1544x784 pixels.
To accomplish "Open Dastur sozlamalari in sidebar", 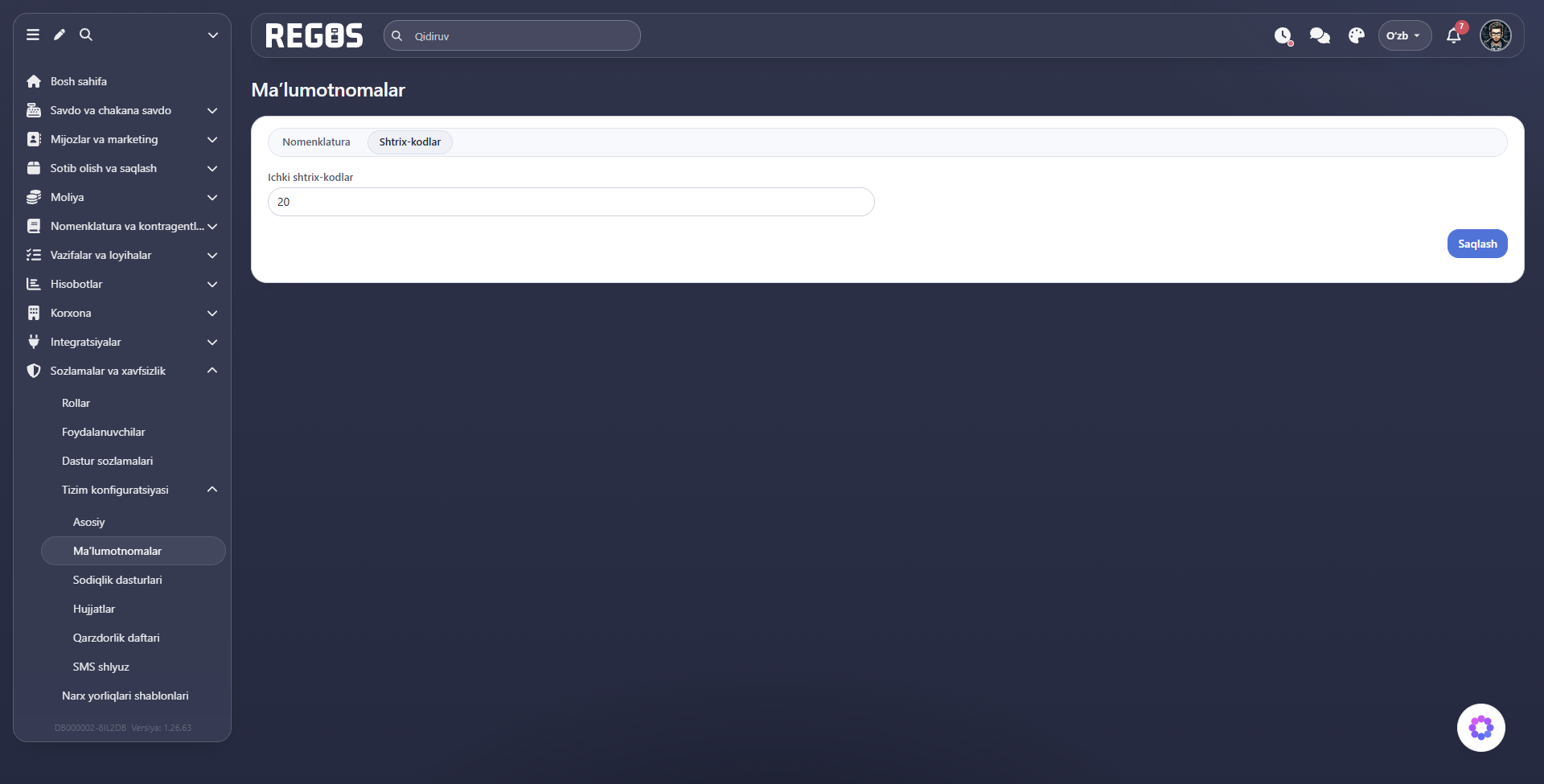I will 107,461.
